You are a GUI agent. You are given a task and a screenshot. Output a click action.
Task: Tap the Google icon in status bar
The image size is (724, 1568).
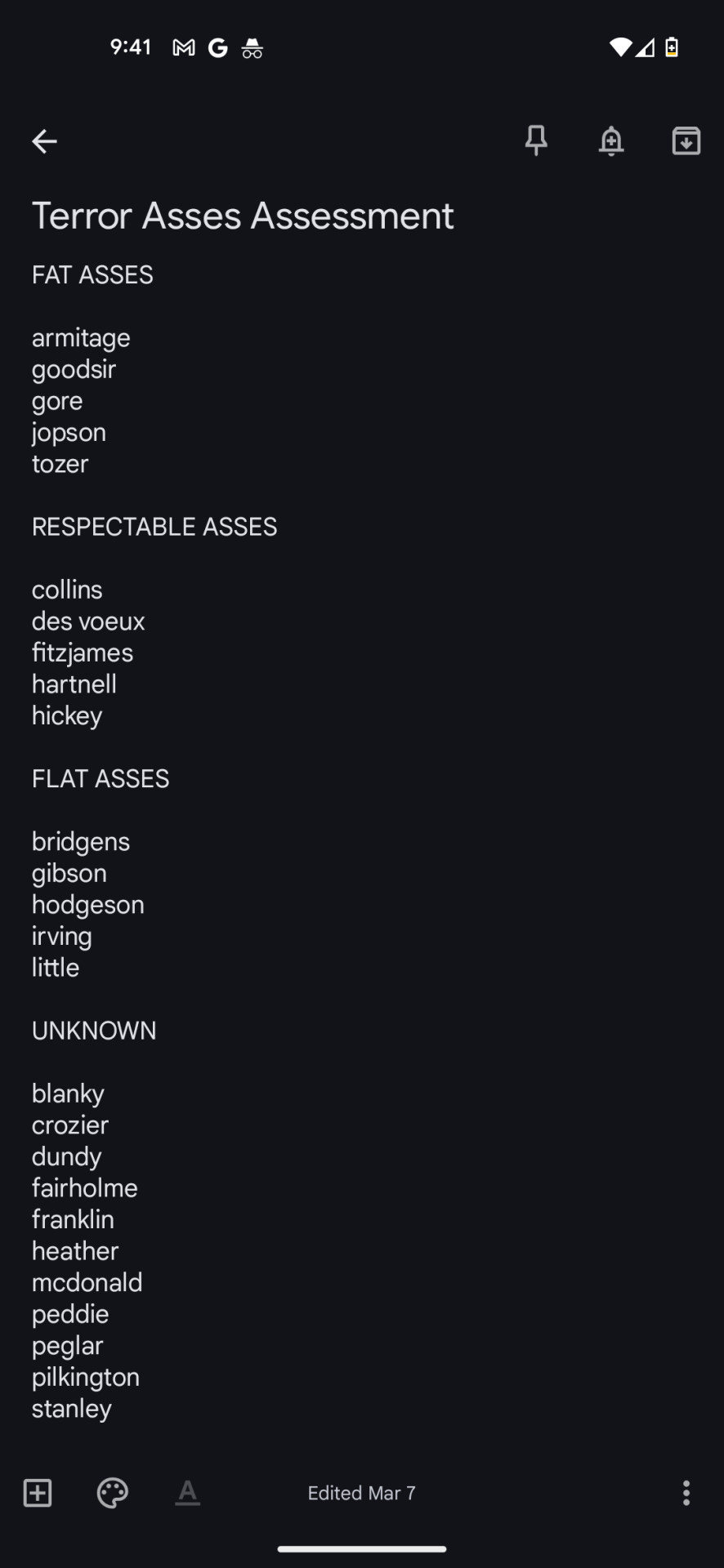pos(217,48)
